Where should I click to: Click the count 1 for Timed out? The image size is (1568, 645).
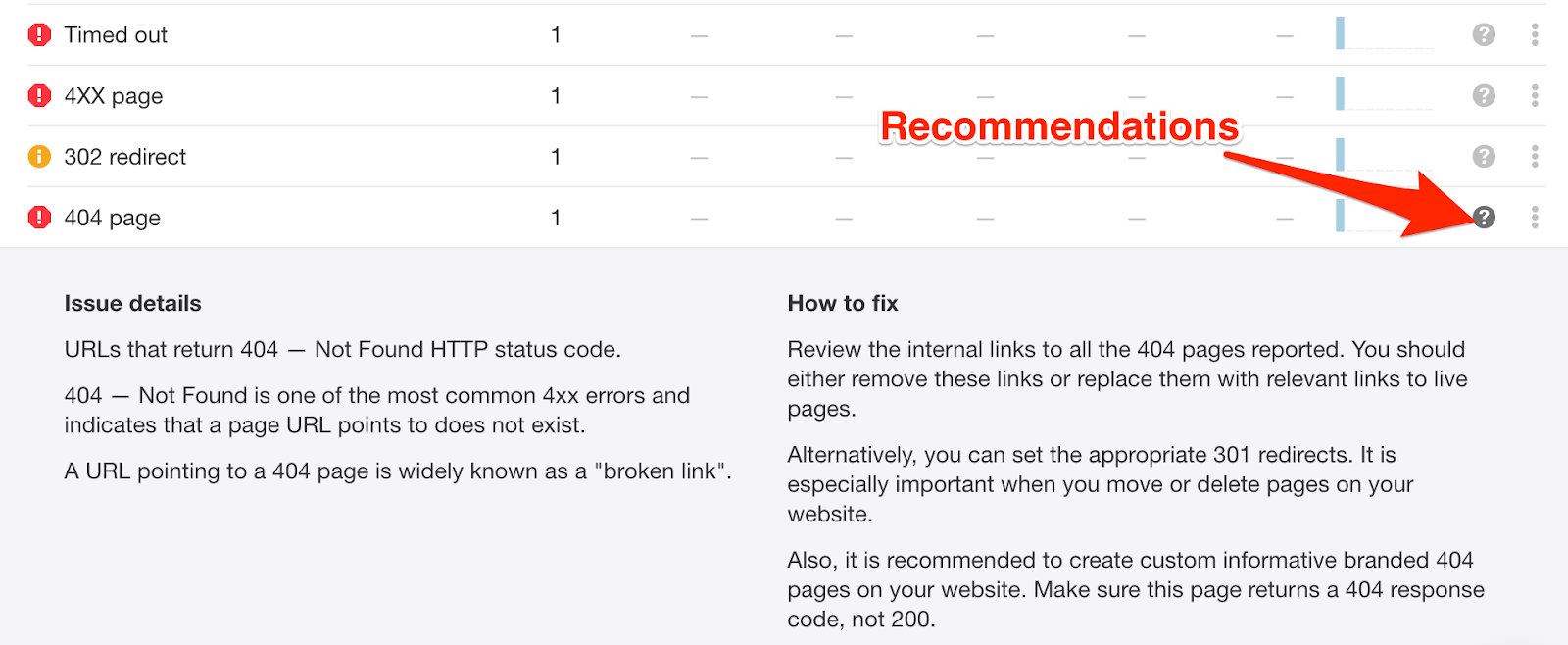[556, 35]
